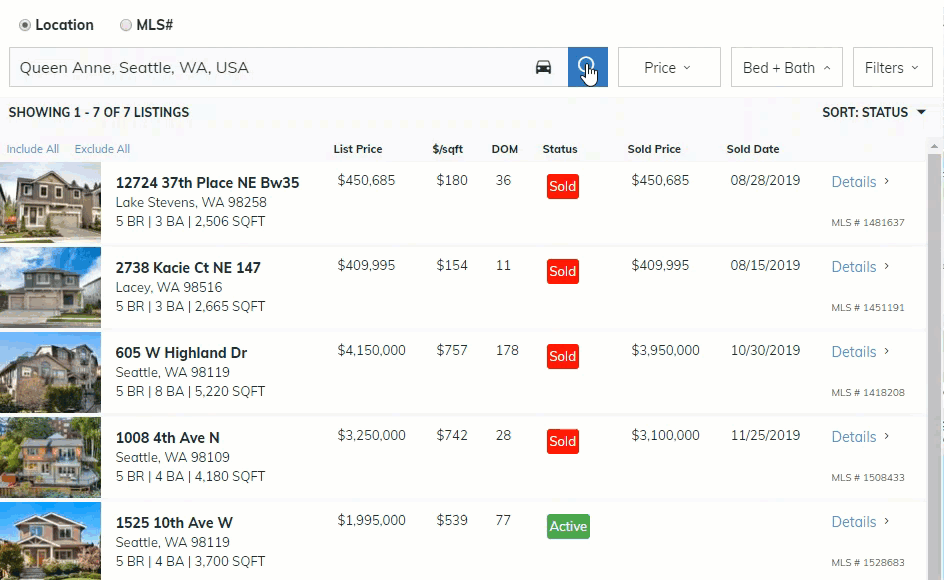Screen dimensions: 944x580
Task: Select the Location radio button
Action: coord(25,25)
